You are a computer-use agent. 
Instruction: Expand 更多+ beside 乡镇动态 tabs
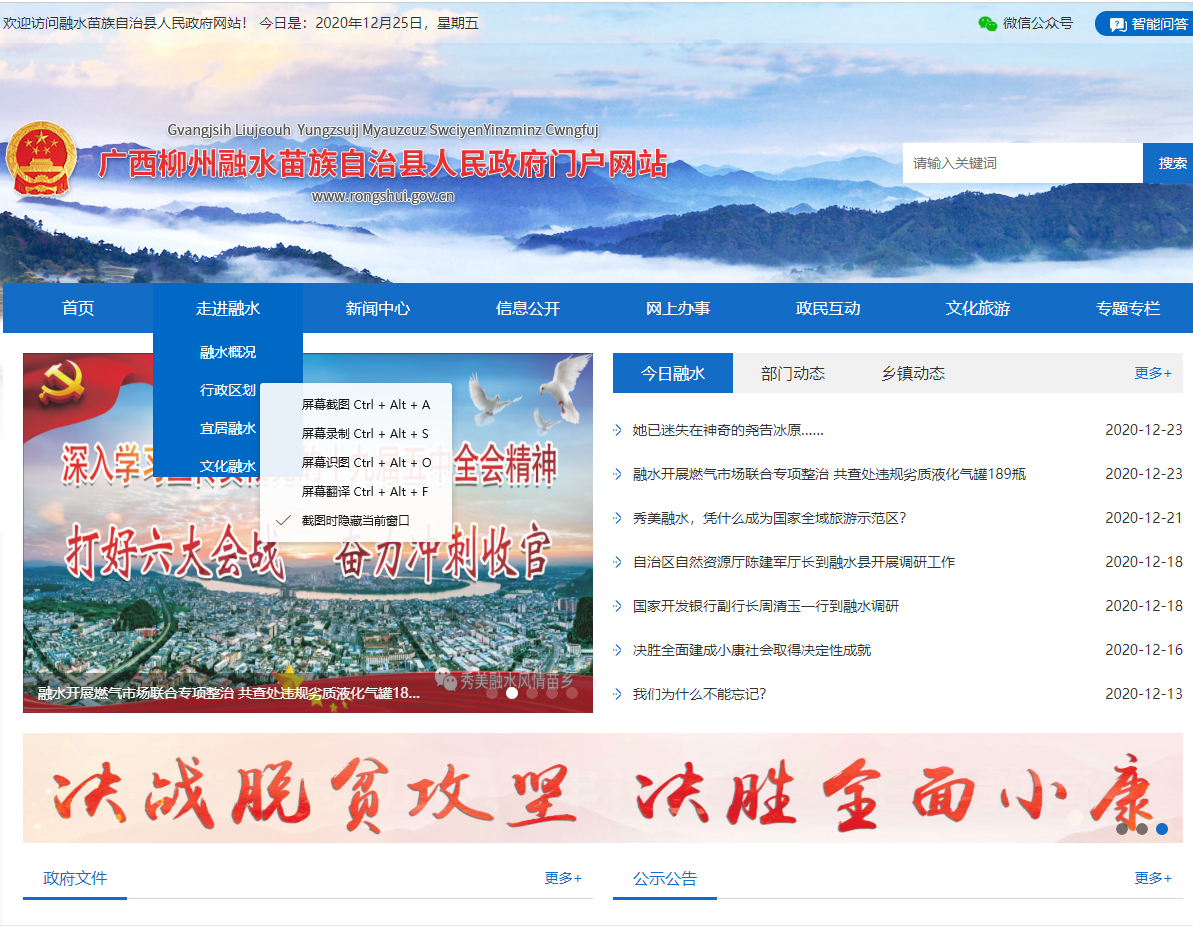pyautogui.click(x=1152, y=373)
